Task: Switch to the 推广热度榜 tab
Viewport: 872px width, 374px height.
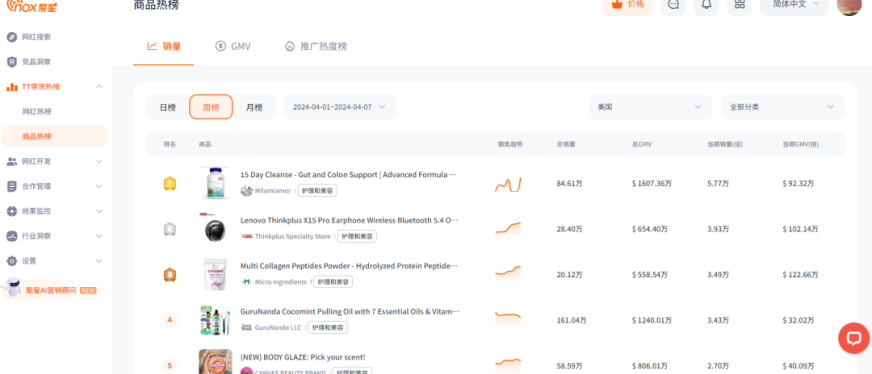Action: click(x=315, y=47)
